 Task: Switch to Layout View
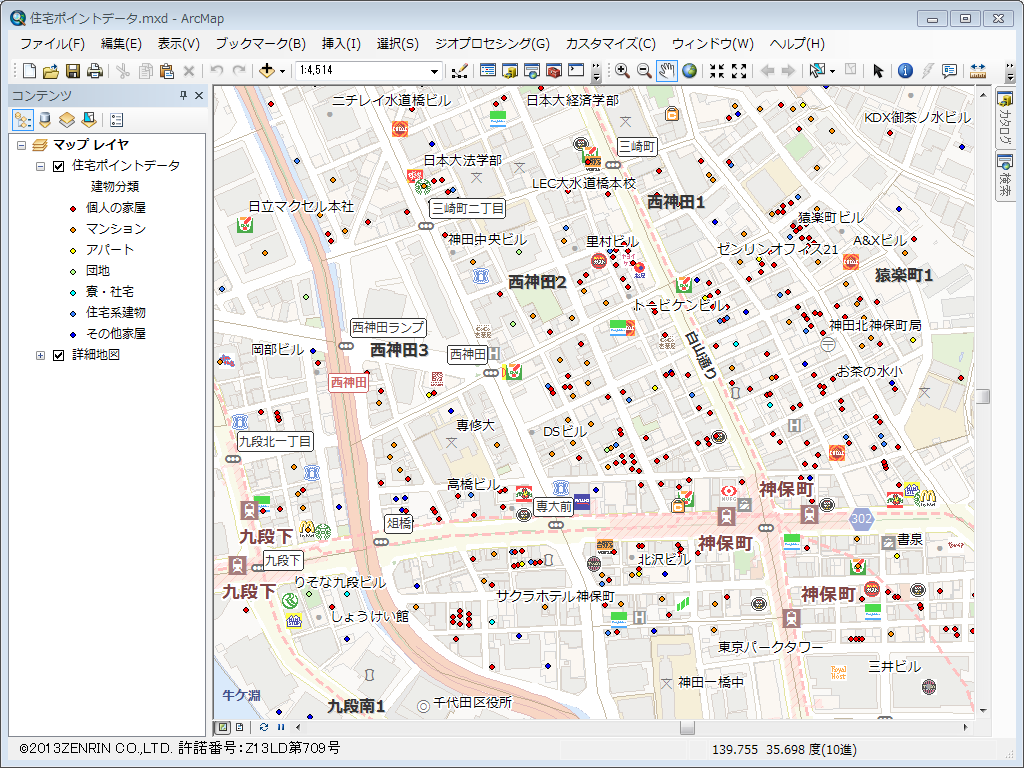click(x=240, y=727)
